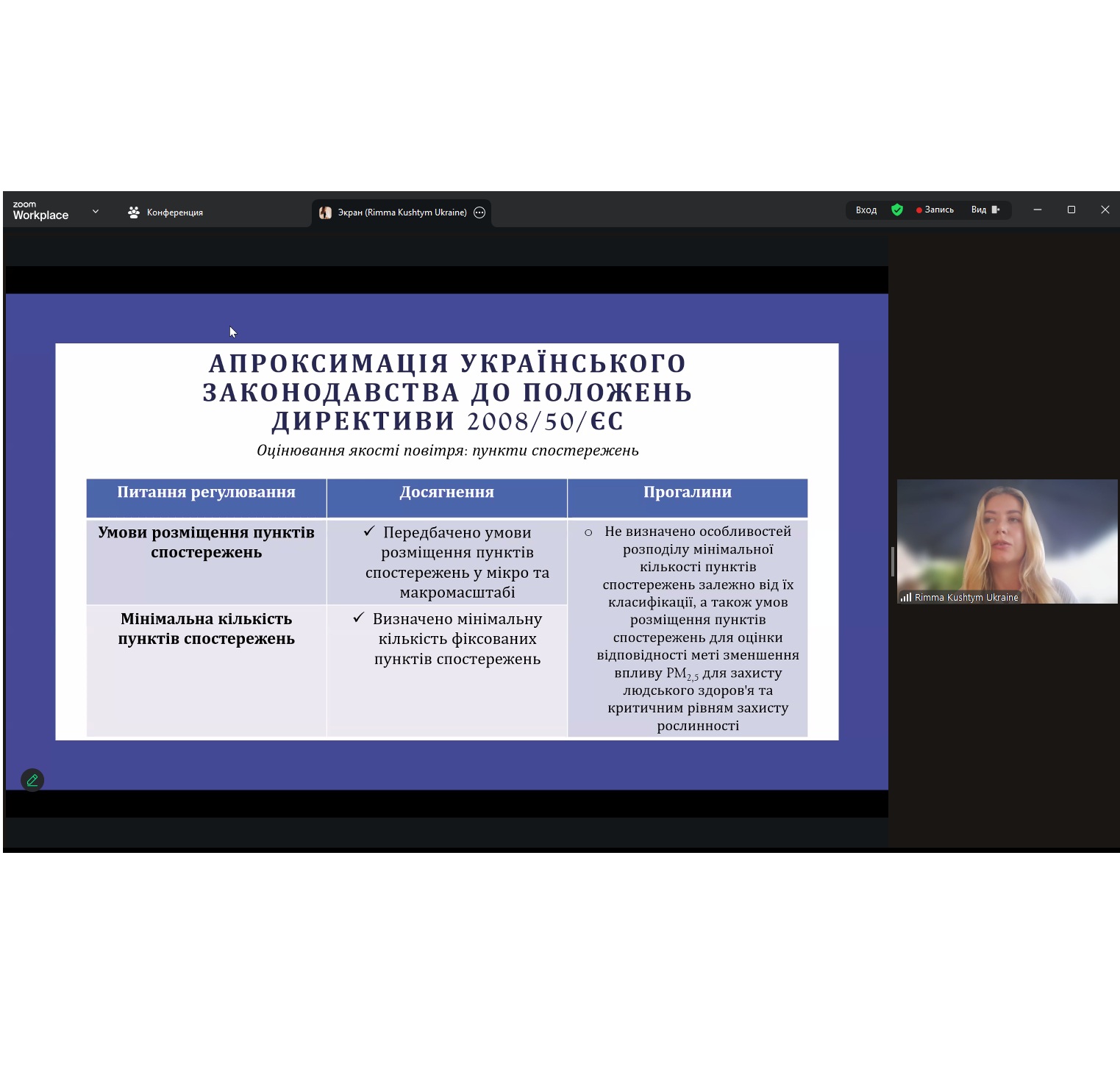Select the Экран (Rimma Kushtym Ukraine) tab
The height and width of the screenshot is (1083, 1120).
pyautogui.click(x=402, y=212)
